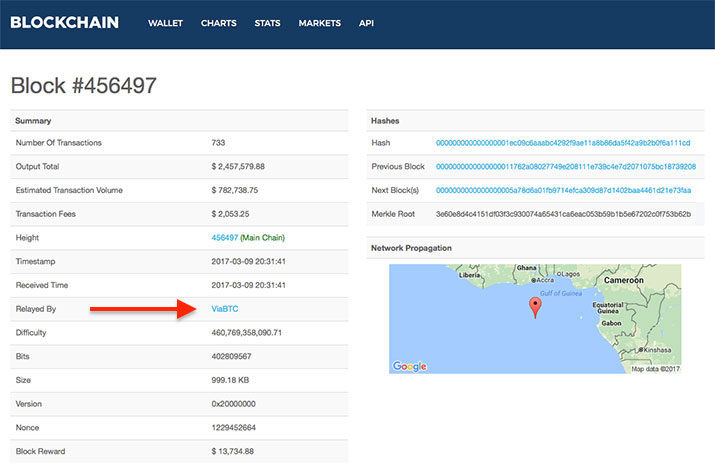The image size is (715, 476).
Task: Click the Google logo on map
Action: click(x=409, y=366)
